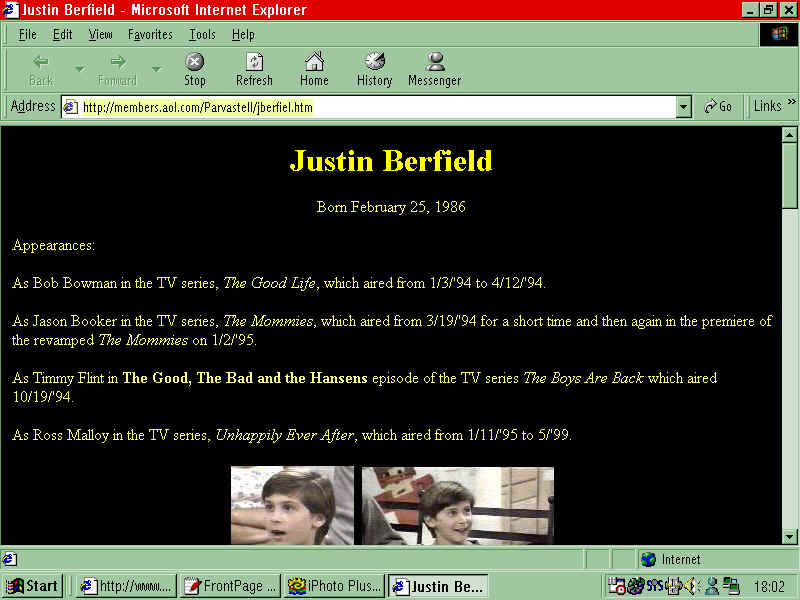Go to the Home page
The width and height of the screenshot is (800, 600).
click(314, 70)
